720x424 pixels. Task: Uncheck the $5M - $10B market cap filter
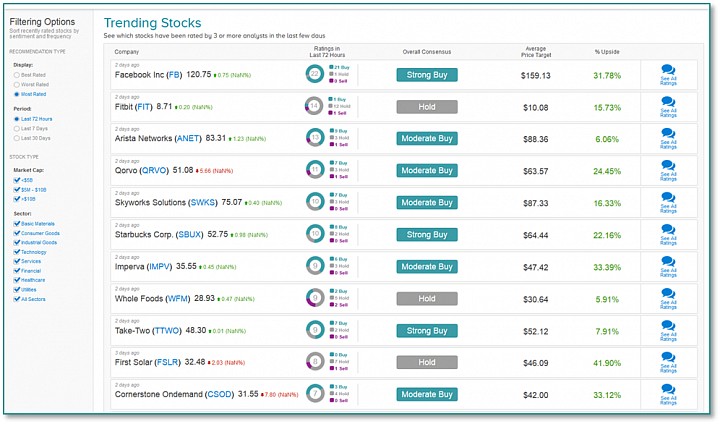(x=17, y=190)
